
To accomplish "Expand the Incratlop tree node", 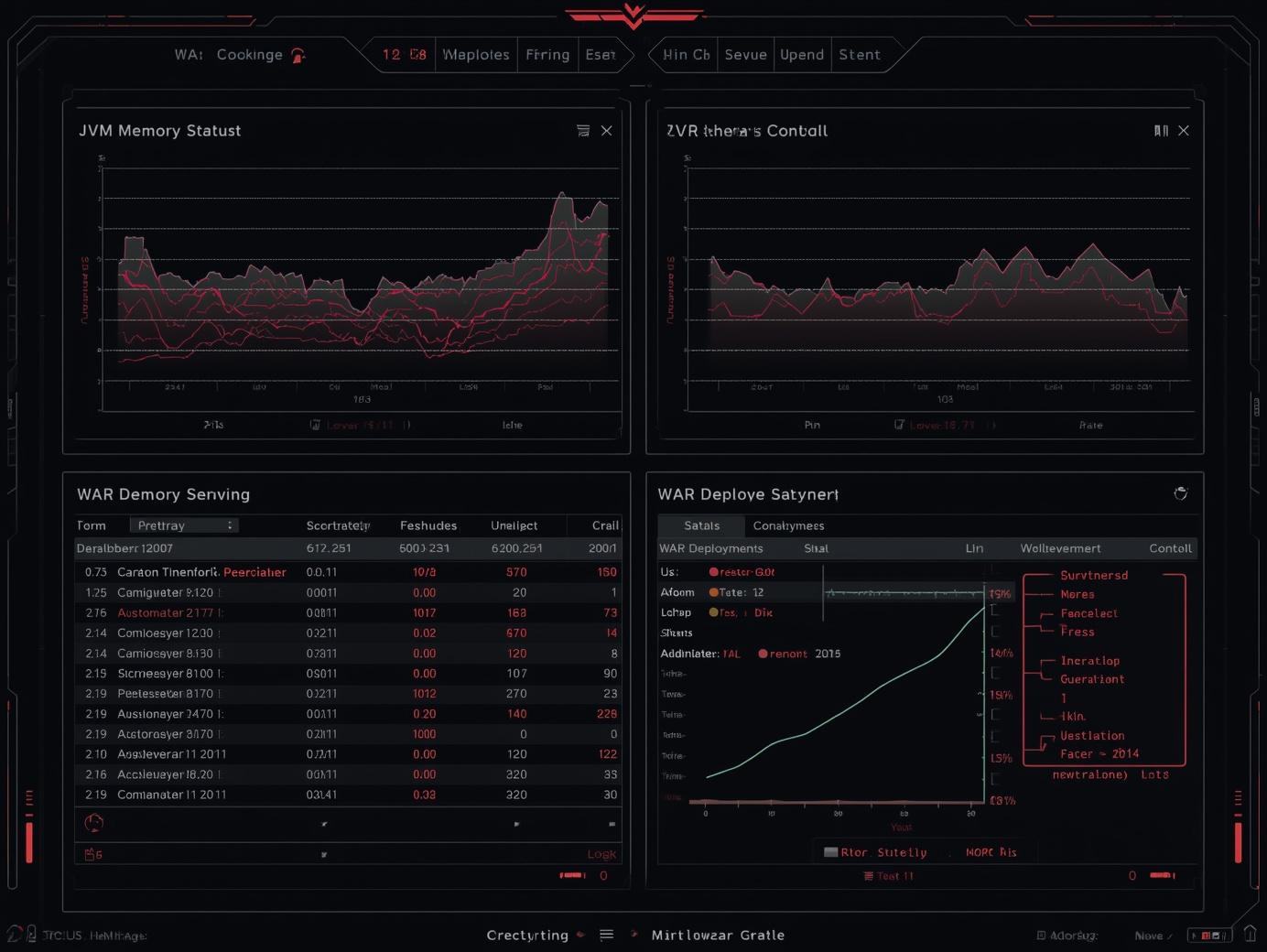I will coord(1089,661).
